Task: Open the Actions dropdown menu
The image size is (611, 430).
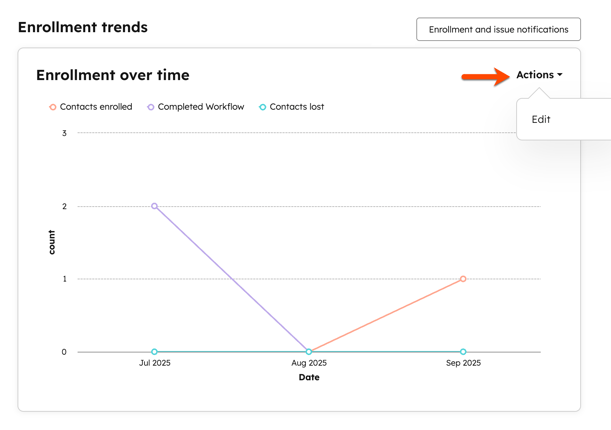Action: click(x=539, y=75)
